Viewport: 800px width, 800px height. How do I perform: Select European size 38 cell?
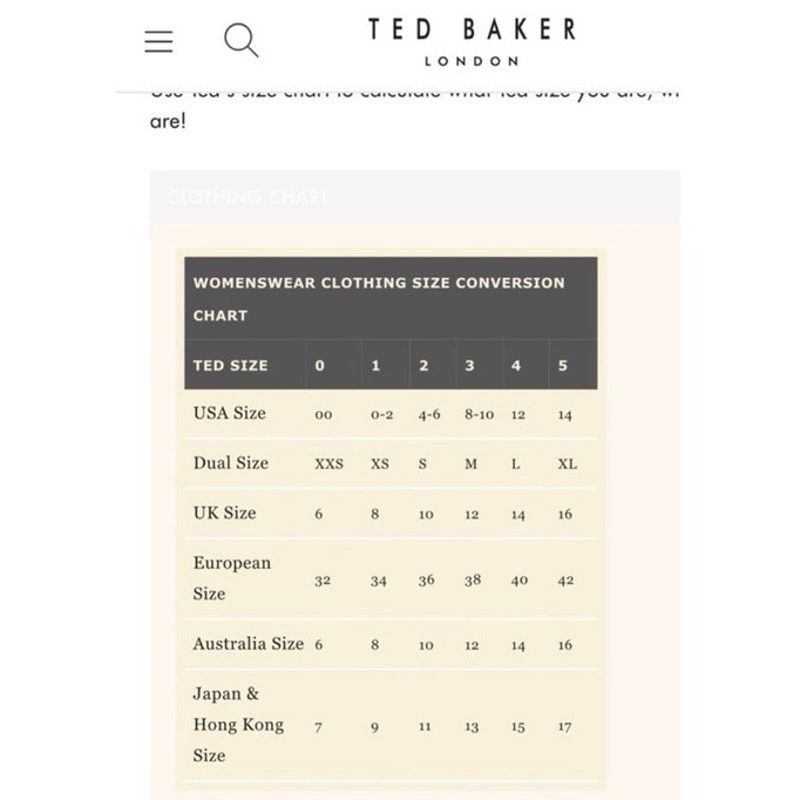coord(472,580)
